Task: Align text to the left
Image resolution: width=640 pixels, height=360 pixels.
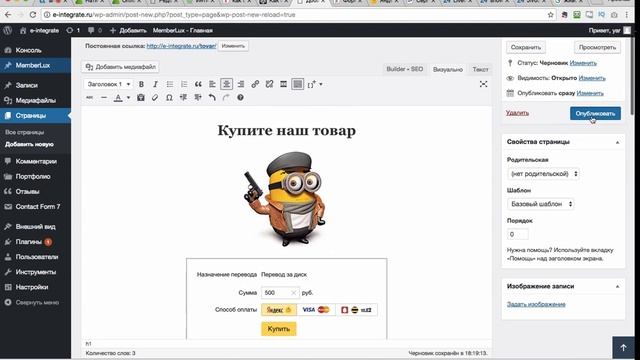Action: 212,84
